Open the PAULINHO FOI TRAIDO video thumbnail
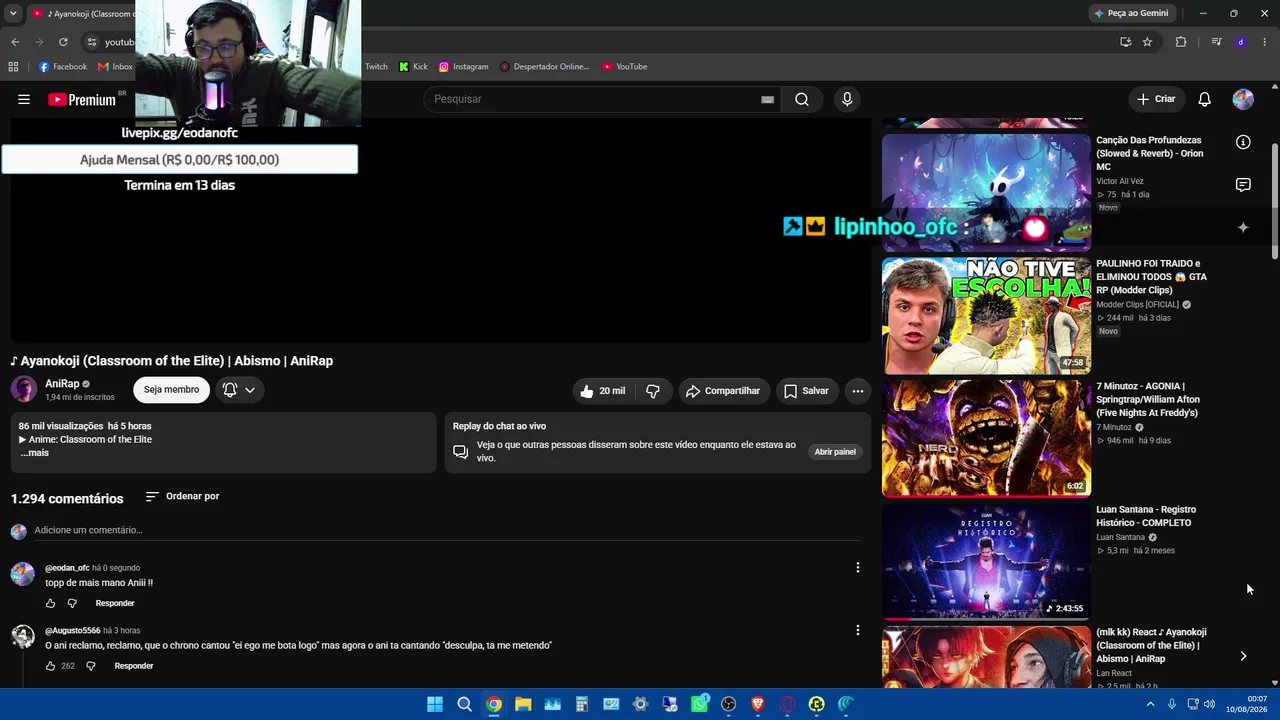 [x=986, y=316]
